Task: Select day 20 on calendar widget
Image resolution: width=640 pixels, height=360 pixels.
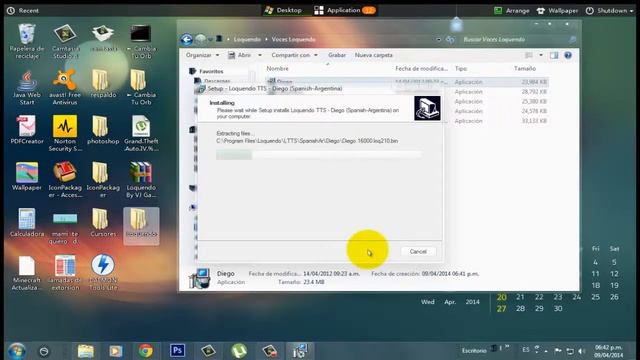Action: (502, 297)
